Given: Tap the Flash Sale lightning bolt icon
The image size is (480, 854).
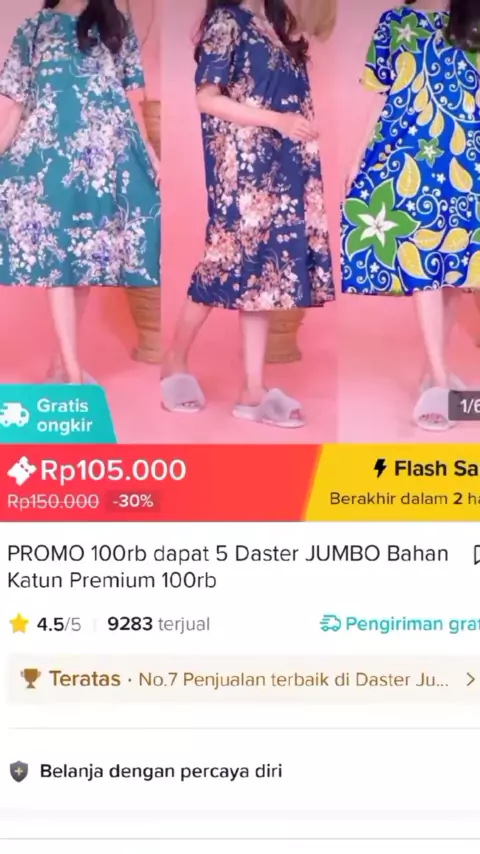Looking at the screenshot, I should (380, 468).
